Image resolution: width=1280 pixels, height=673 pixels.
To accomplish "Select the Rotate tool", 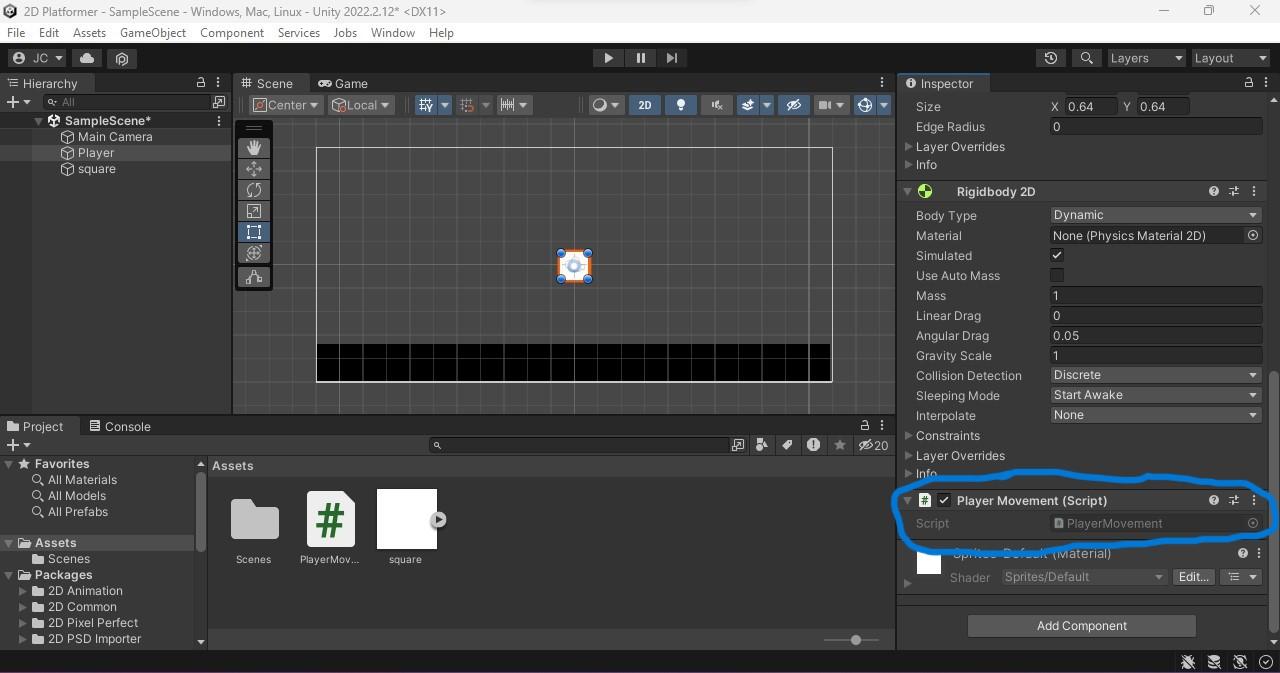I will pos(253,189).
